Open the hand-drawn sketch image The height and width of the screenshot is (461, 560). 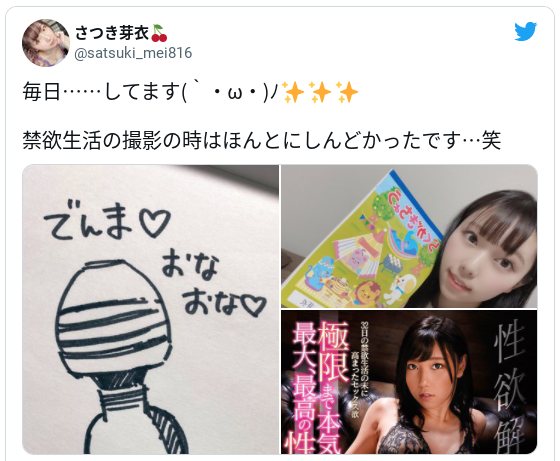pyautogui.click(x=151, y=309)
